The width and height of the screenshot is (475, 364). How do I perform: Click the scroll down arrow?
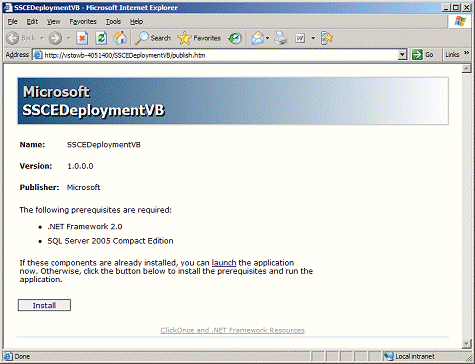tap(466, 343)
